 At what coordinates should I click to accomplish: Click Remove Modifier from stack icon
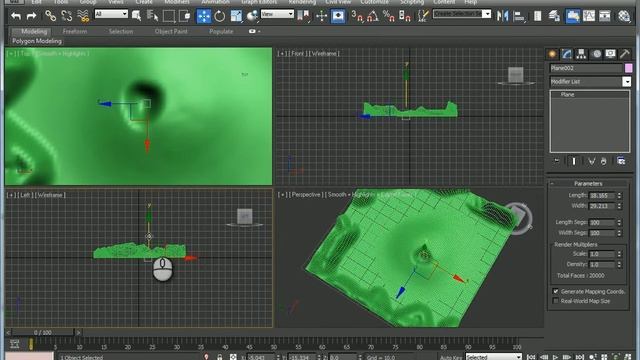pos(604,161)
